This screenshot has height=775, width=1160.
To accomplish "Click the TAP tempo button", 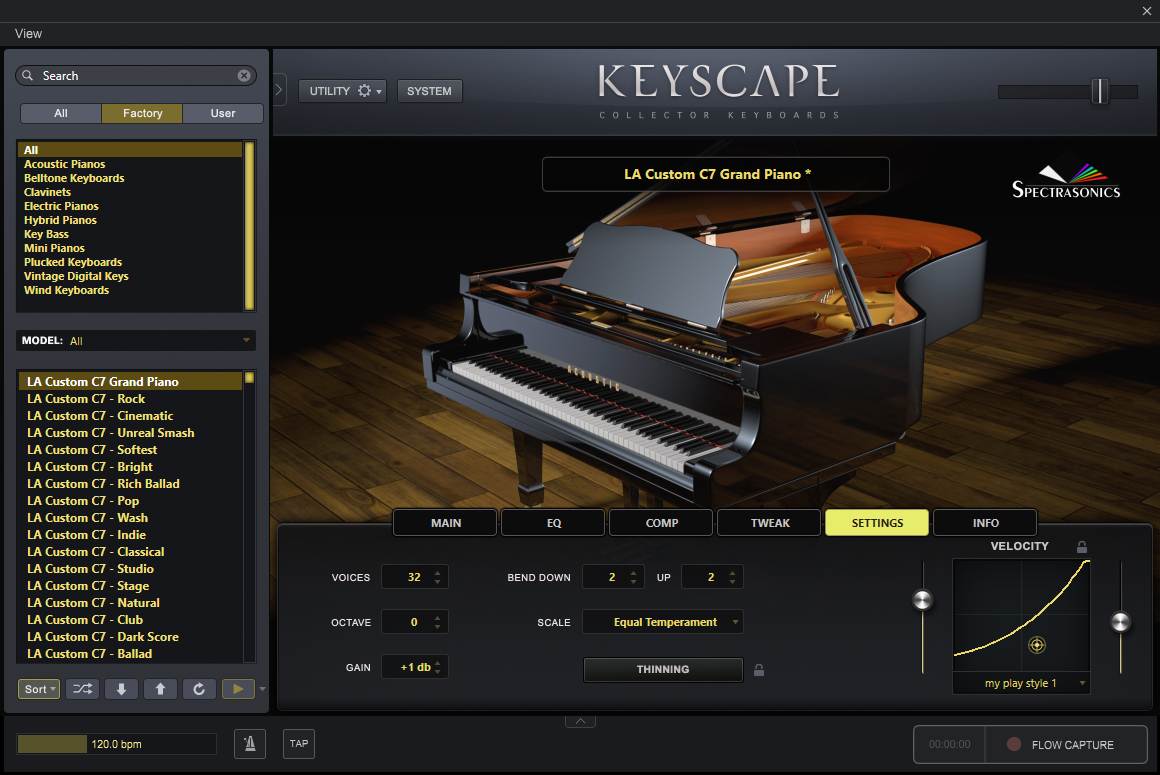I will 298,744.
